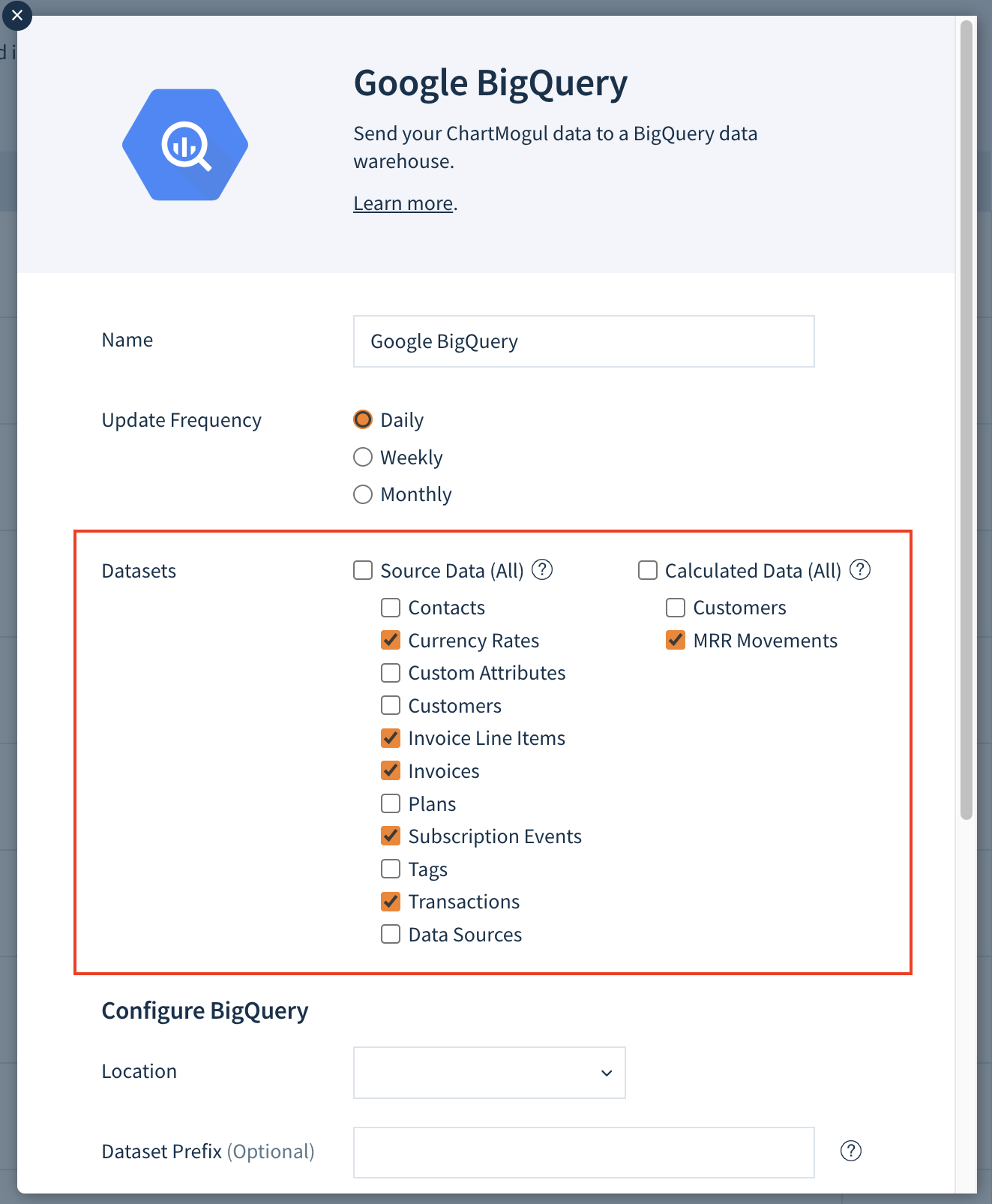
Task: Enable Customers under Source Data
Action: click(391, 705)
